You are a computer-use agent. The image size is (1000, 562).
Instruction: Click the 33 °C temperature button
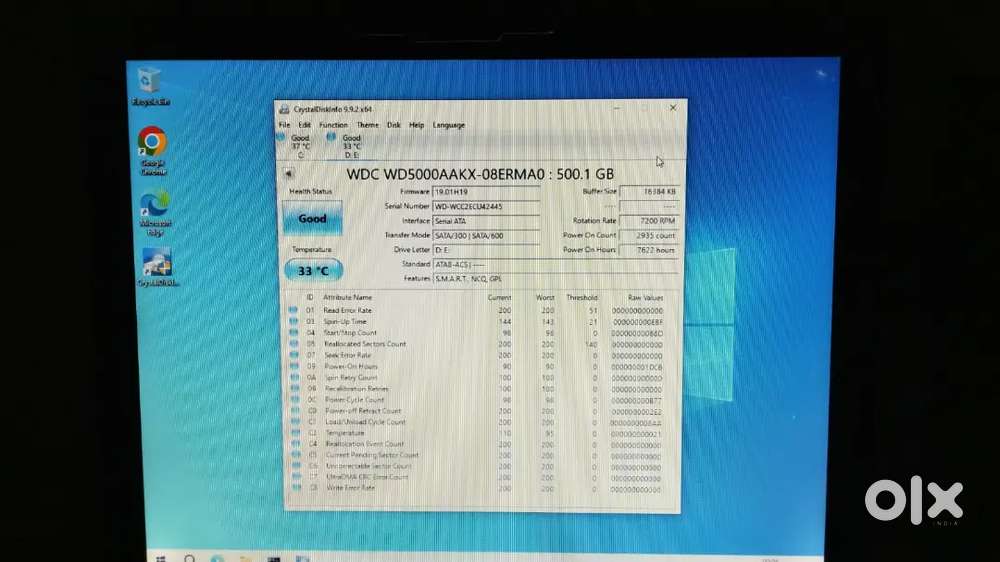coord(314,270)
